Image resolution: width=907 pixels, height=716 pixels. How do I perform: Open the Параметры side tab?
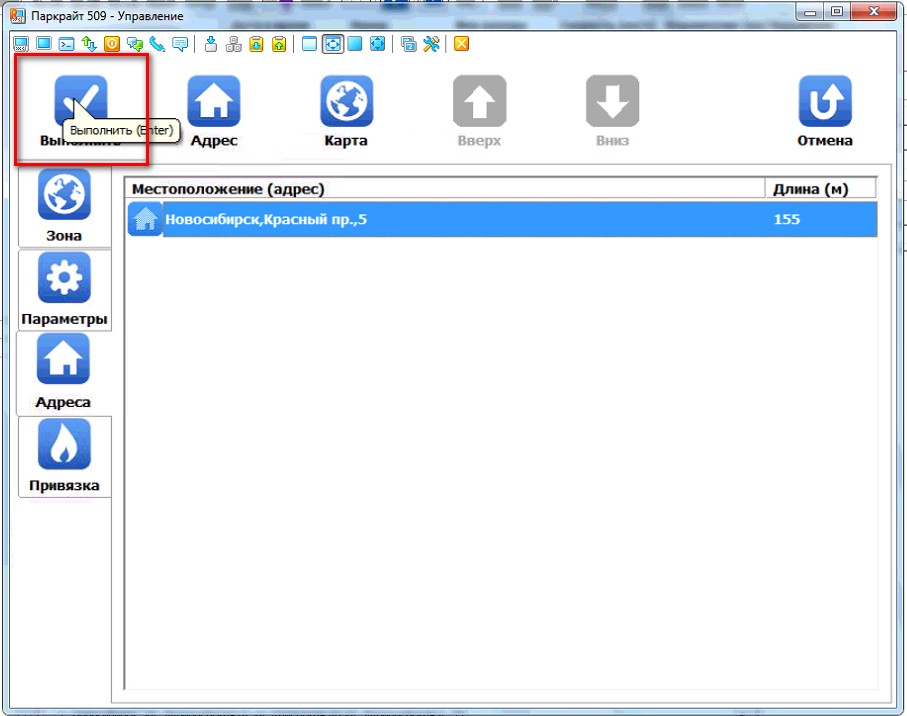coord(64,290)
